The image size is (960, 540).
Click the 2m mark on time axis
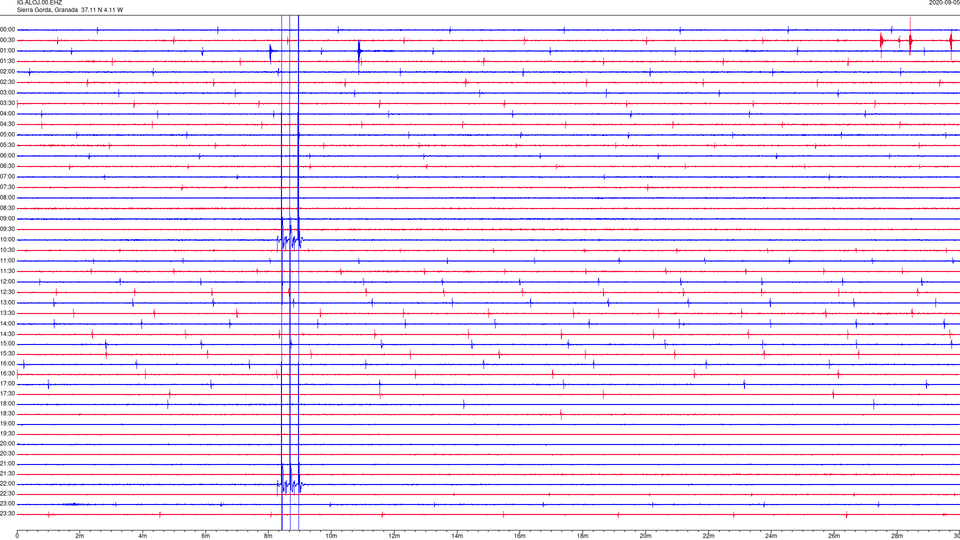tap(80, 536)
